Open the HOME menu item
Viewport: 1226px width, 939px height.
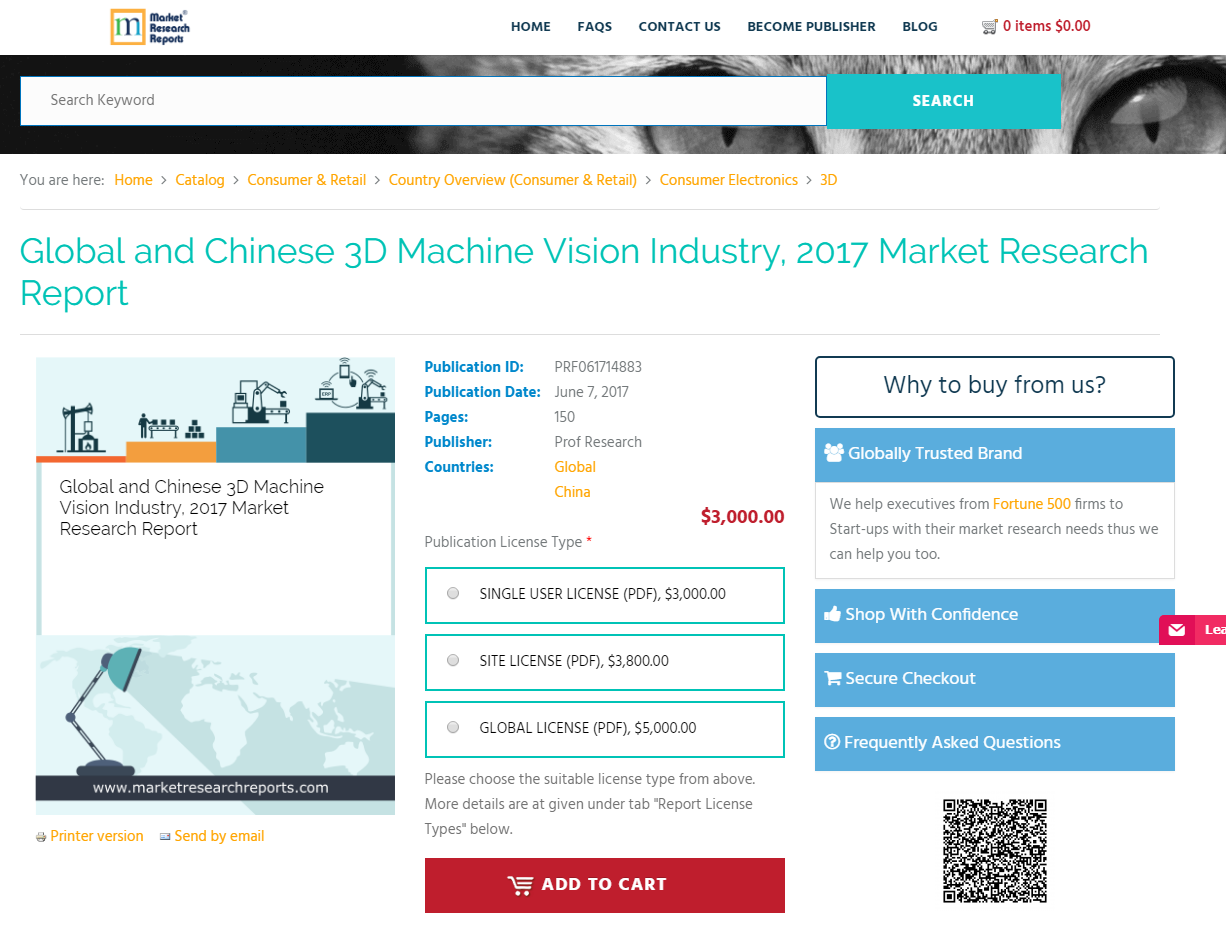tap(531, 27)
